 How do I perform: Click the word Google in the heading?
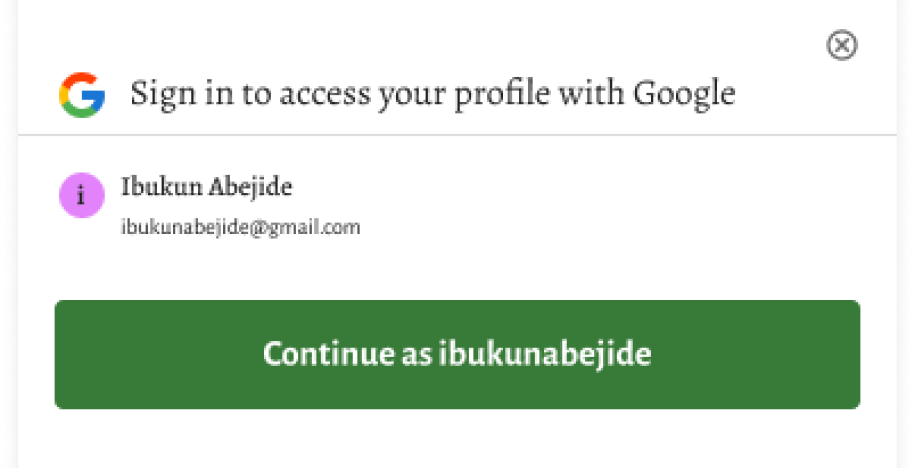tap(684, 94)
